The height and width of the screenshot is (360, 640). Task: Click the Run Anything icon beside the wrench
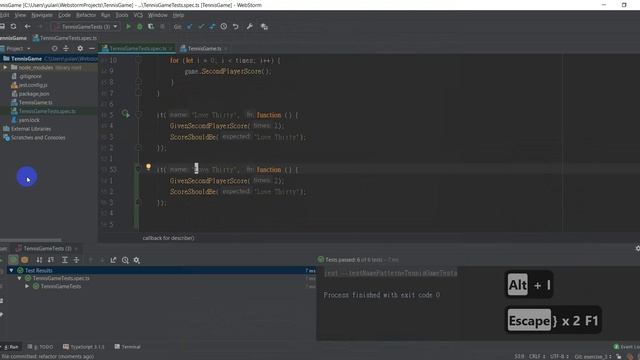point(264,27)
